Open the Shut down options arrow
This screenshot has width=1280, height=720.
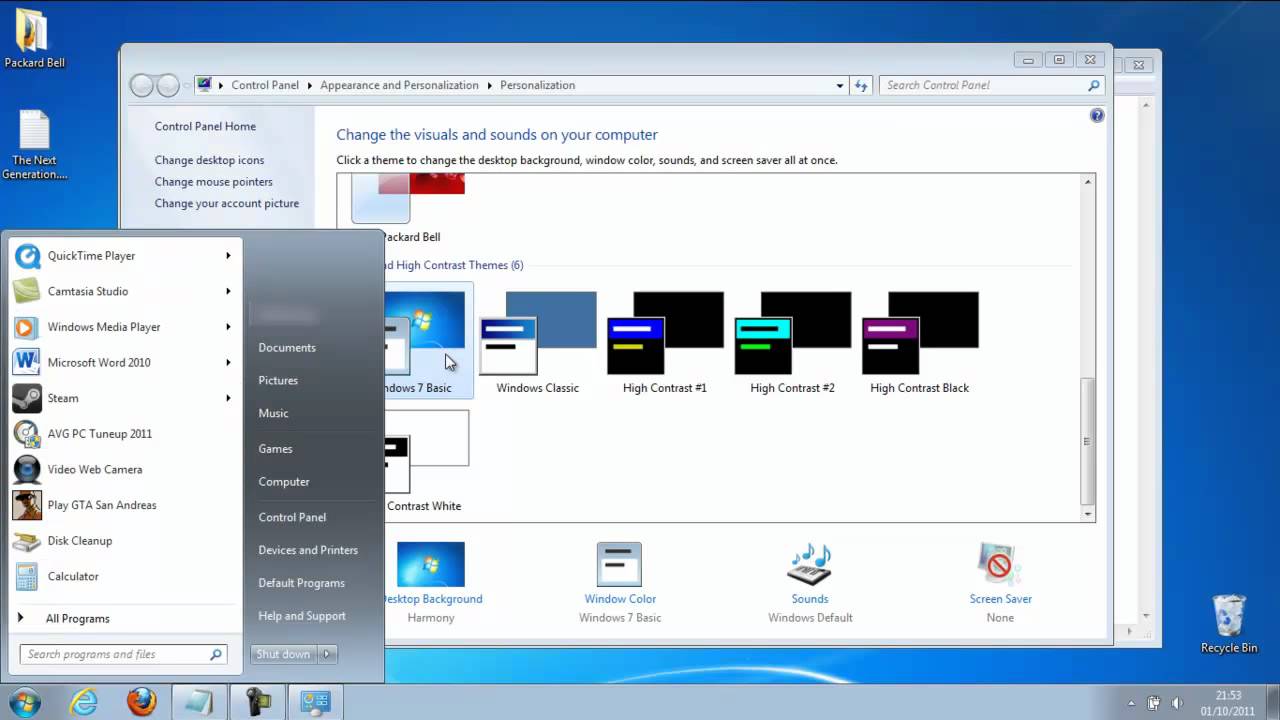[x=327, y=654]
